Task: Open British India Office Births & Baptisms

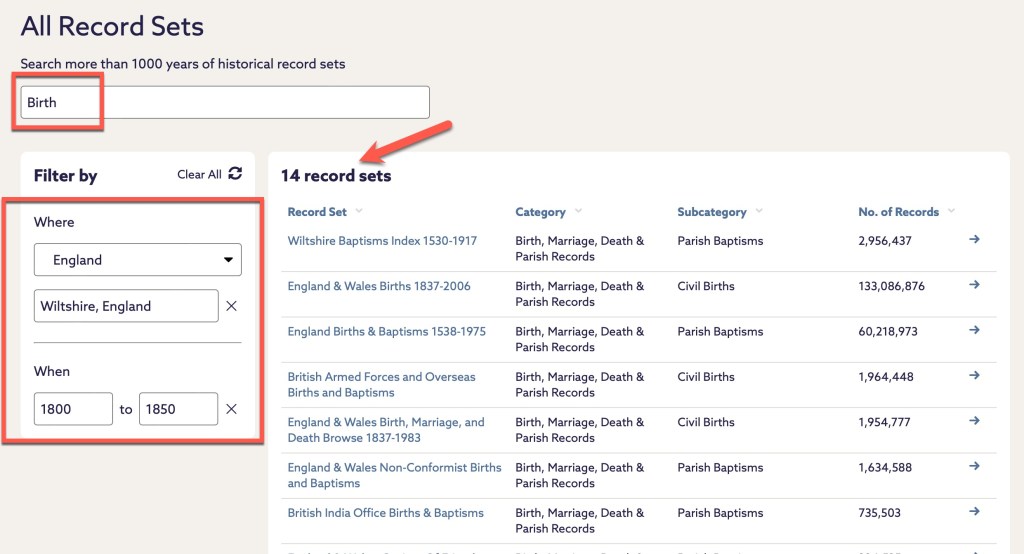Action: tap(385, 513)
